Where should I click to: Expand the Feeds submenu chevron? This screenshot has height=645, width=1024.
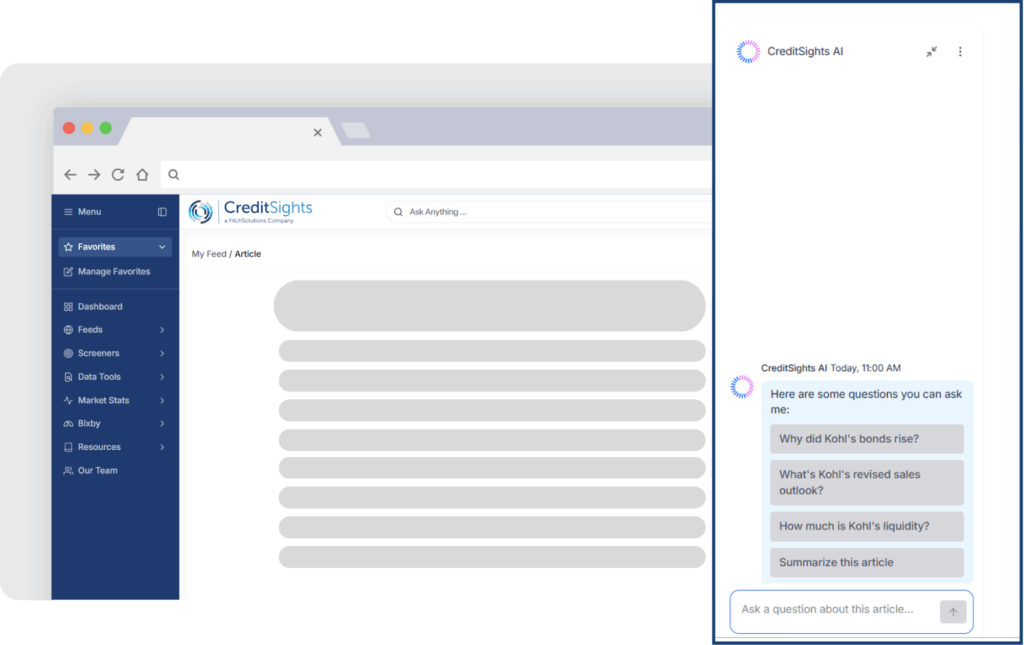pos(162,330)
